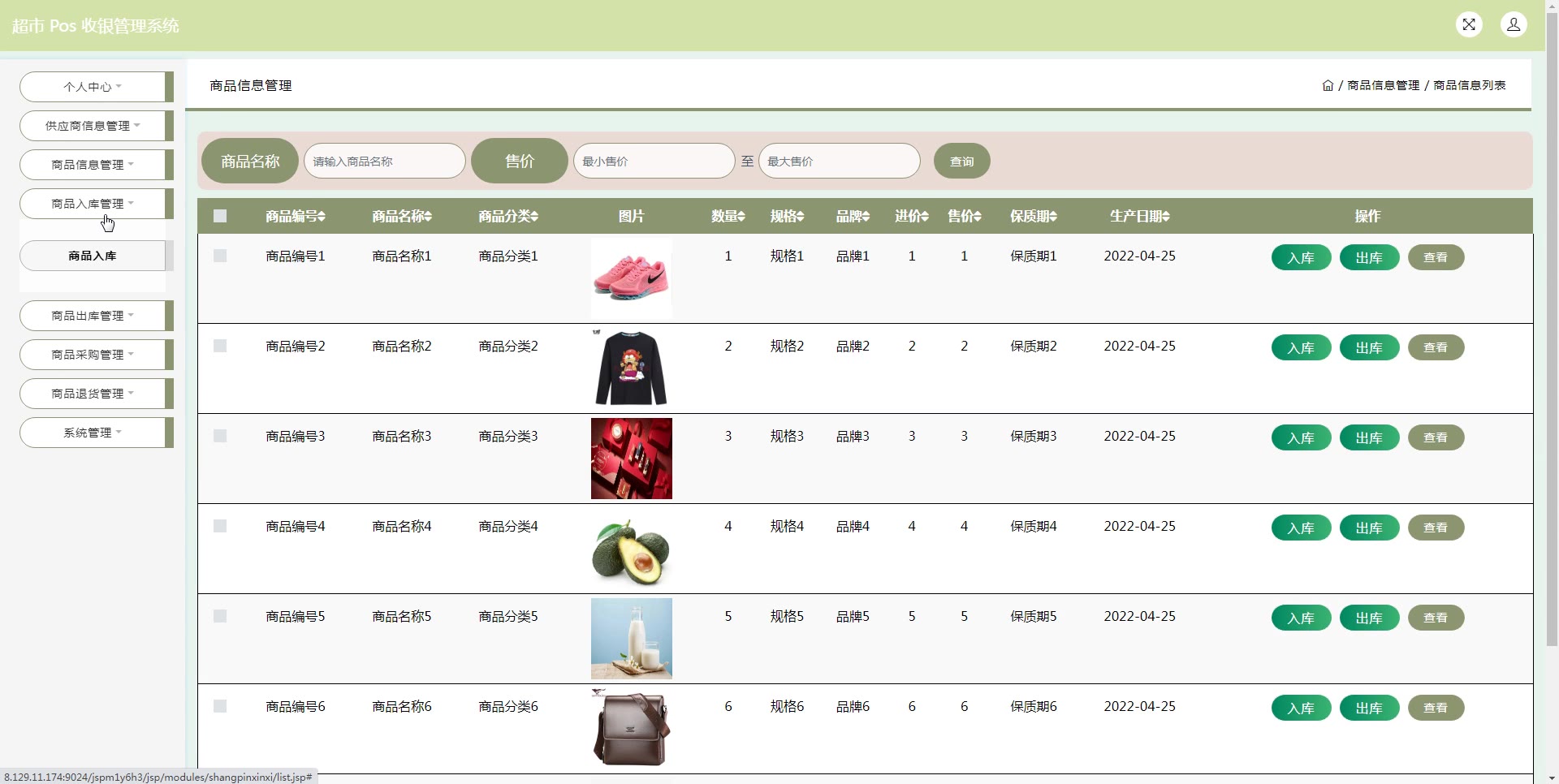The width and height of the screenshot is (1559, 784).
Task: Click 入库 for 商品编号6
Action: pos(1301,708)
